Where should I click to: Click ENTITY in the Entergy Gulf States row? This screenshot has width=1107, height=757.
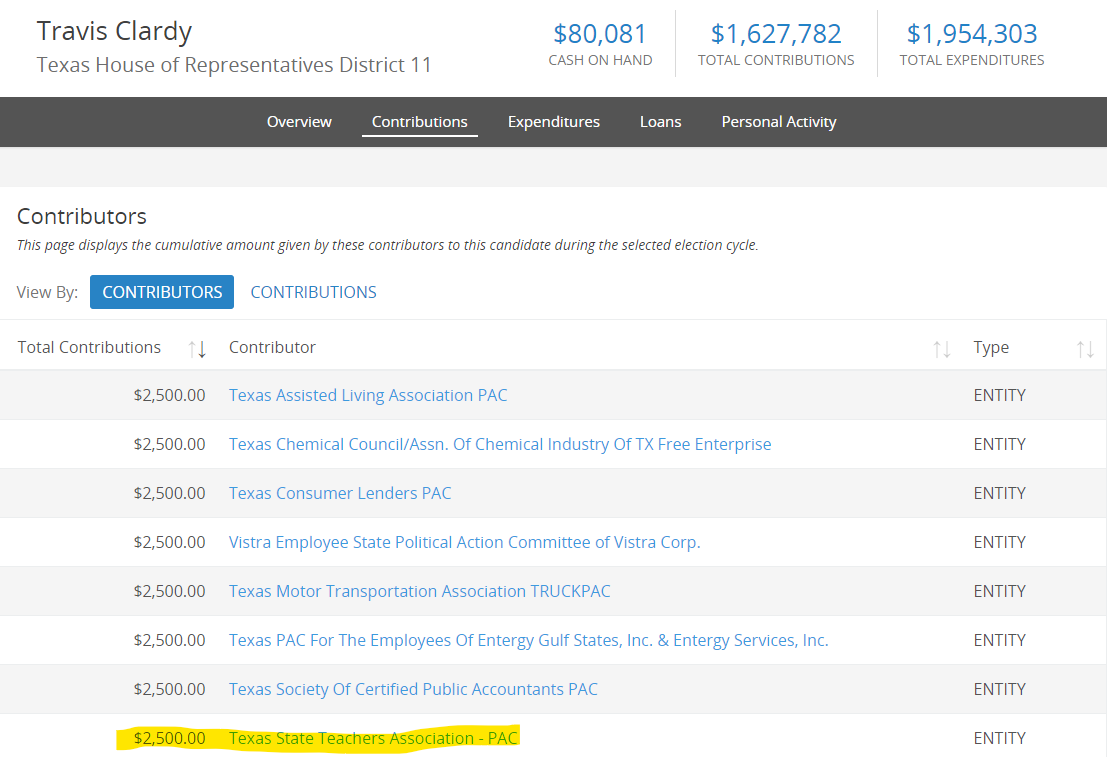(x=1000, y=640)
